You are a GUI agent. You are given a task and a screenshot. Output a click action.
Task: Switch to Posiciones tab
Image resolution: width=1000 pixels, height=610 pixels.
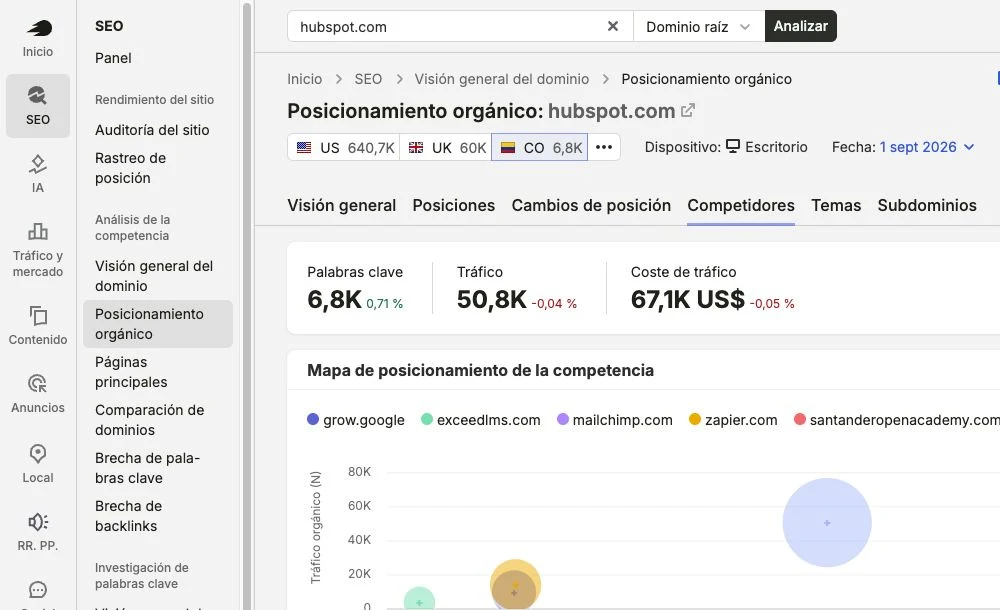pos(453,205)
